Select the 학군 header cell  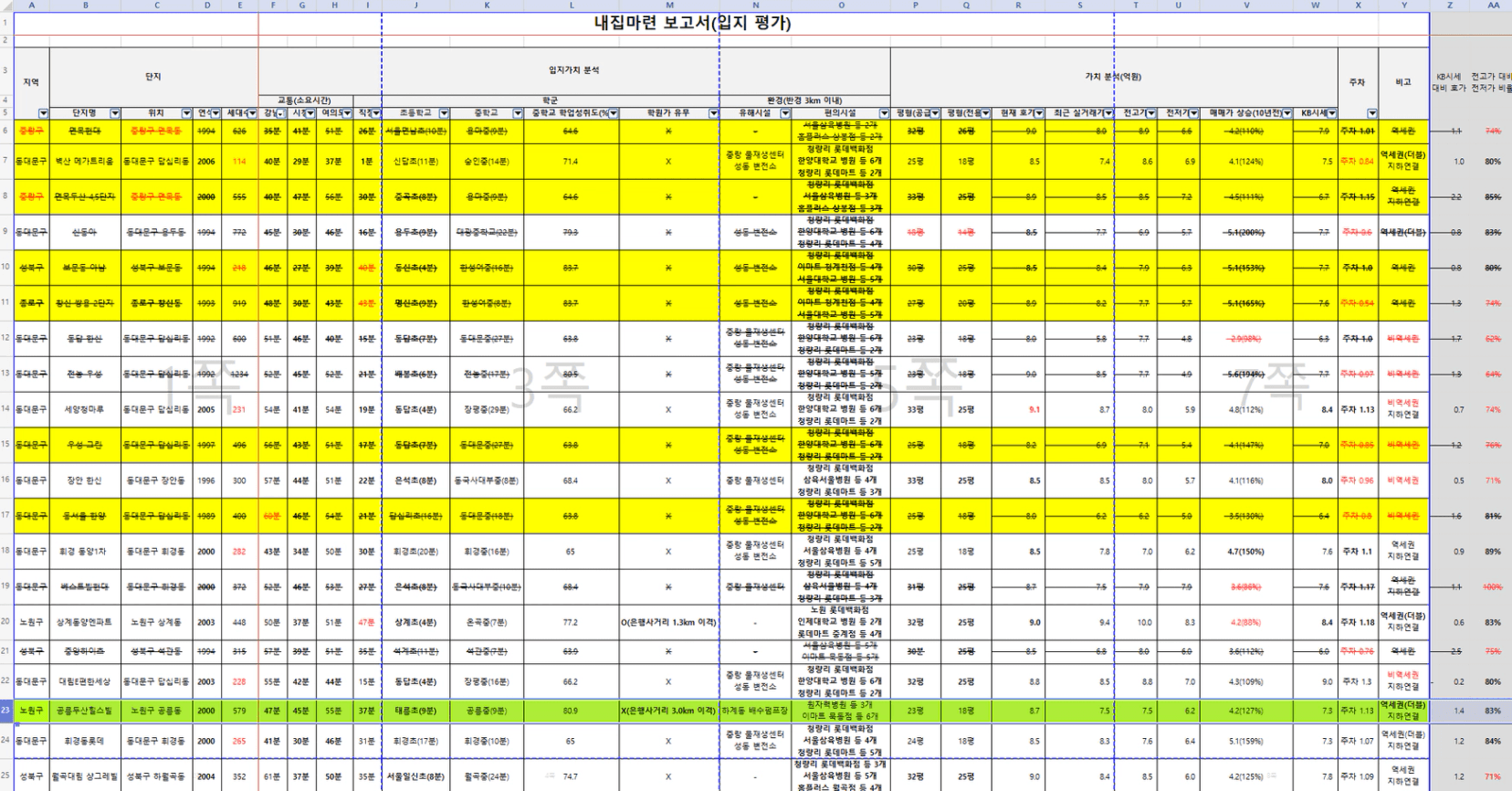[x=550, y=100]
